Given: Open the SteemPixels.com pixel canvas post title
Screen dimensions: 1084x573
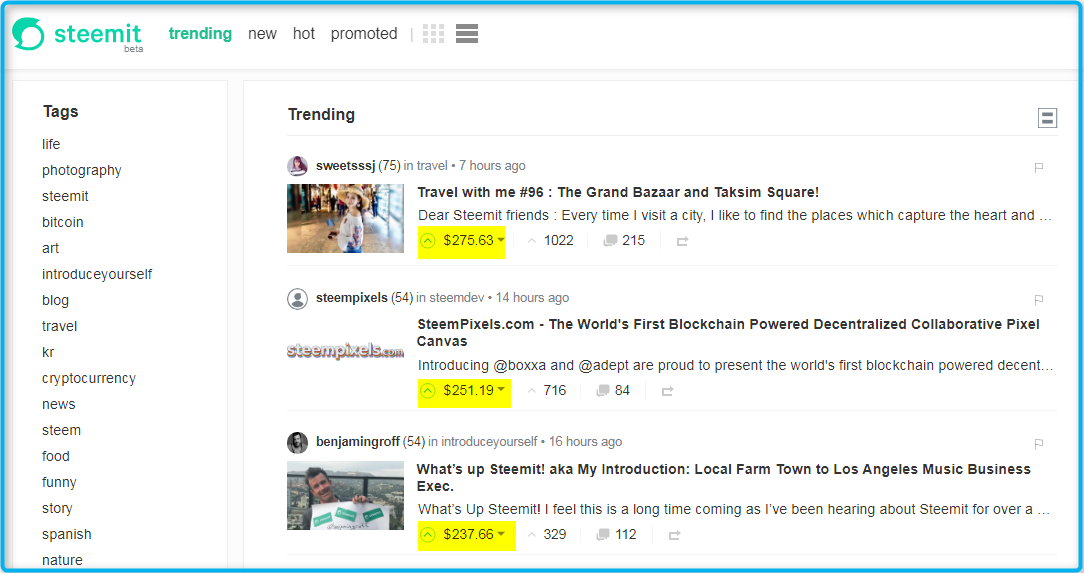Looking at the screenshot, I should point(728,332).
